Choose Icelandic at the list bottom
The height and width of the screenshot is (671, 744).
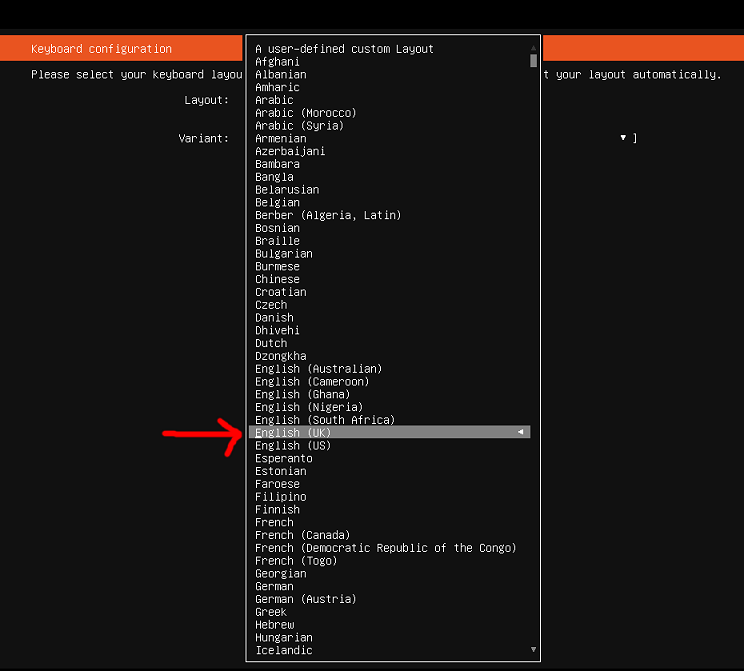(x=283, y=650)
